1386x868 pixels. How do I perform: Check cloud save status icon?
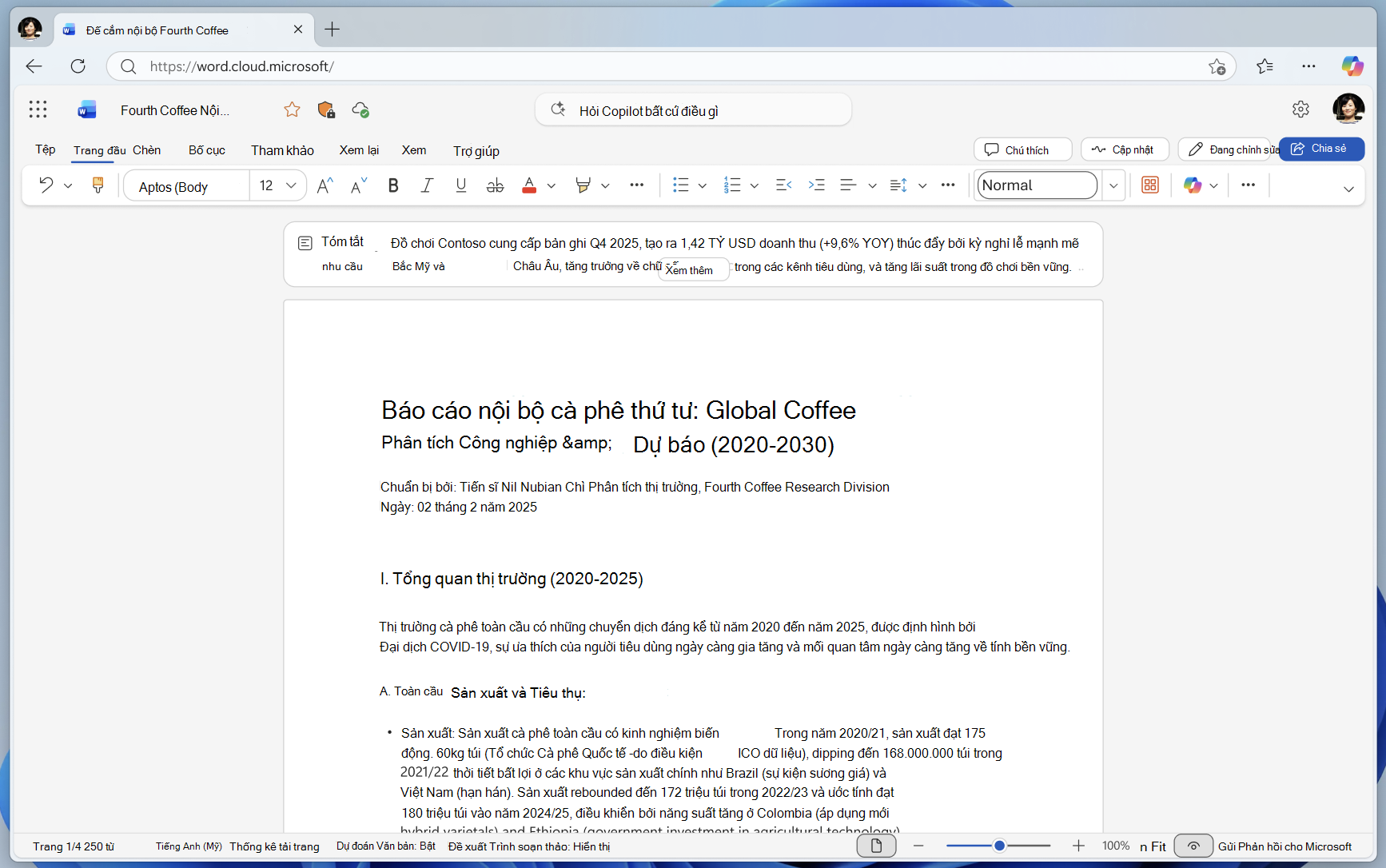[360, 109]
